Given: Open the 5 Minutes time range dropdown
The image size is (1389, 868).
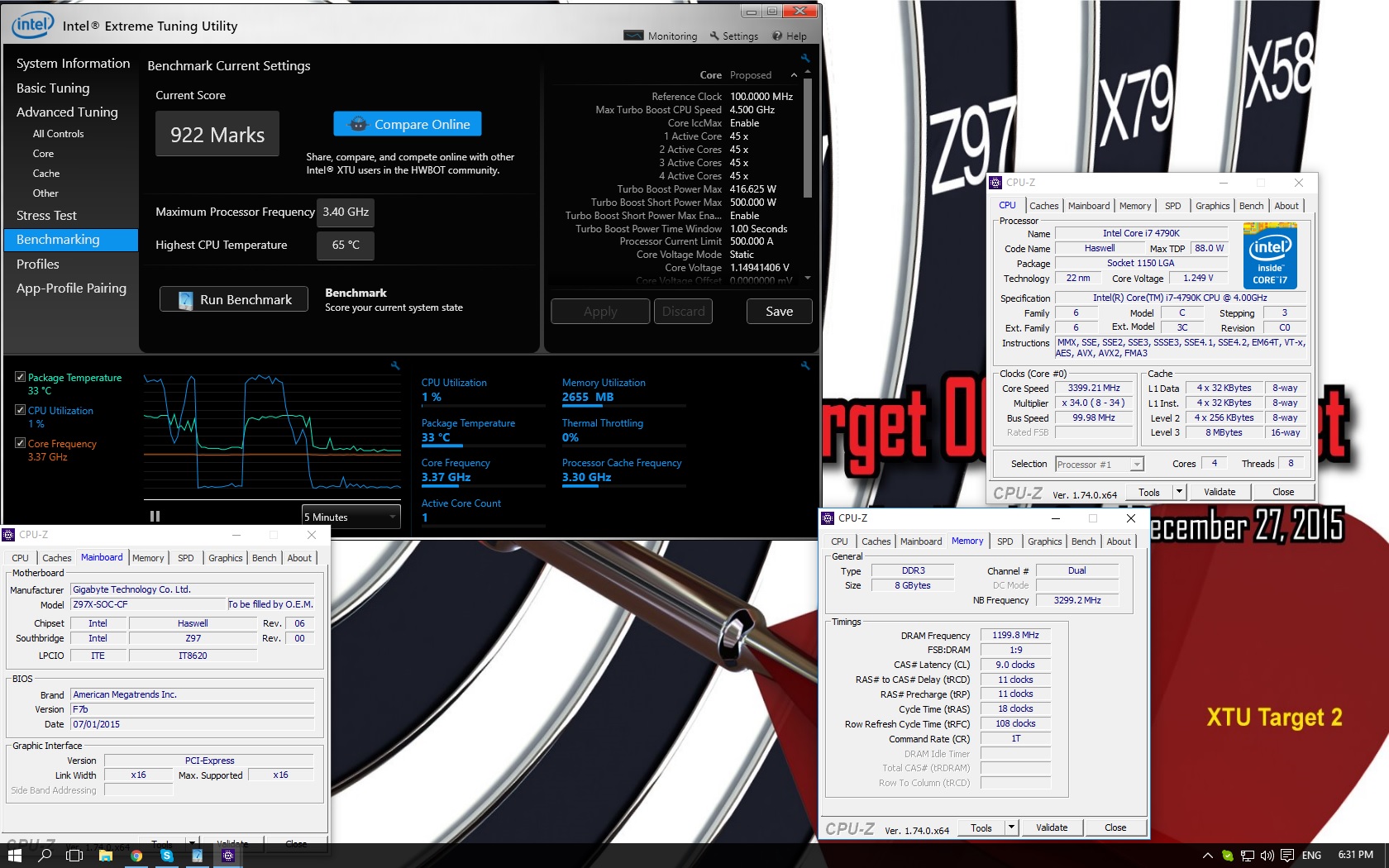Looking at the screenshot, I should click(351, 517).
